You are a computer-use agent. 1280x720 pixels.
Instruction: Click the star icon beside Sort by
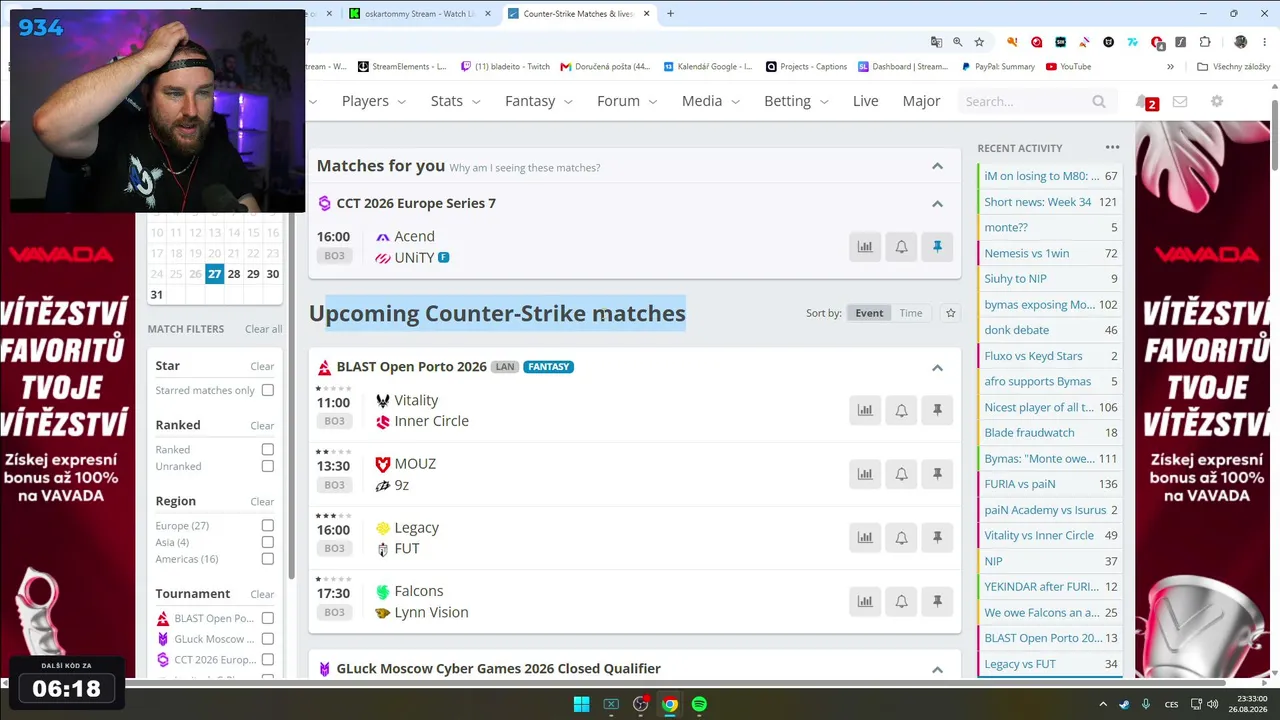pos(950,313)
